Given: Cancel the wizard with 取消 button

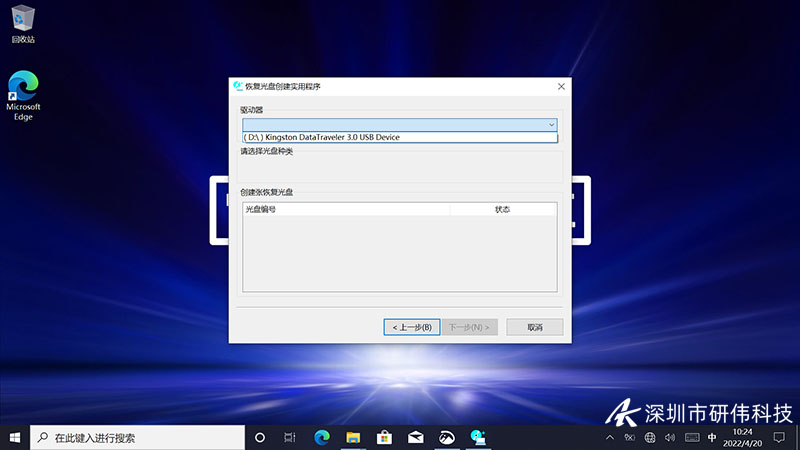Looking at the screenshot, I should click(535, 327).
